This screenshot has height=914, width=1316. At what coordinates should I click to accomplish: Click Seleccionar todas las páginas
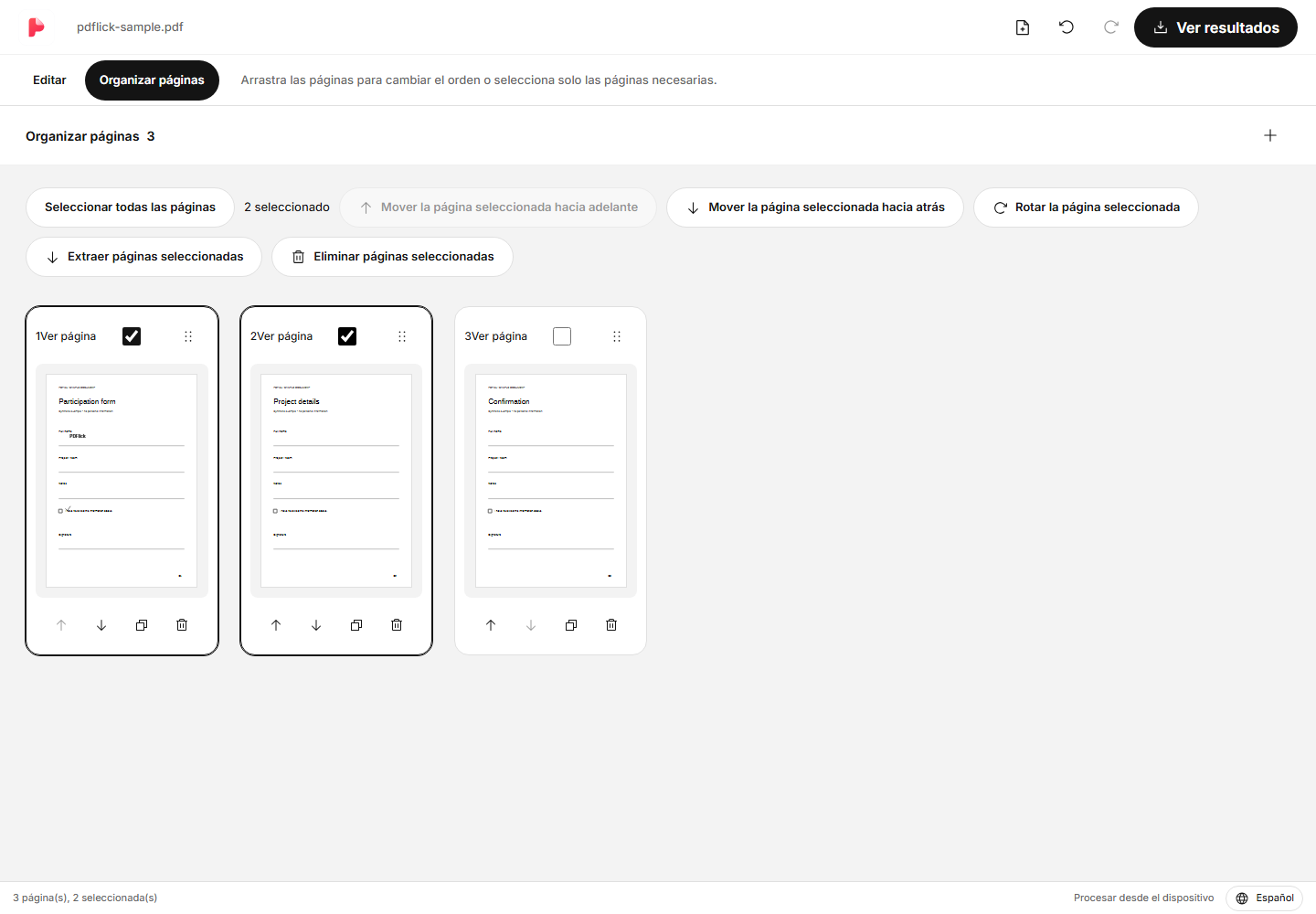pyautogui.click(x=130, y=207)
